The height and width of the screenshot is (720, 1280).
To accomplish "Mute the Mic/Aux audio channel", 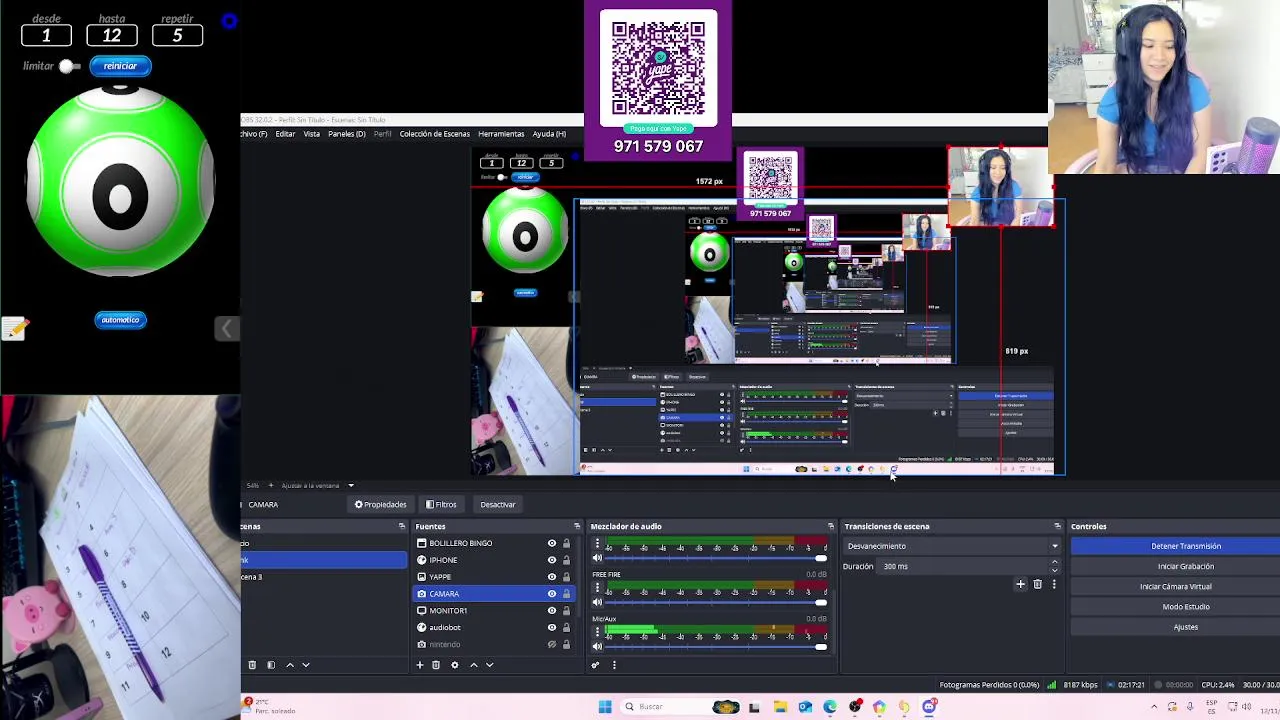I will pos(597,646).
